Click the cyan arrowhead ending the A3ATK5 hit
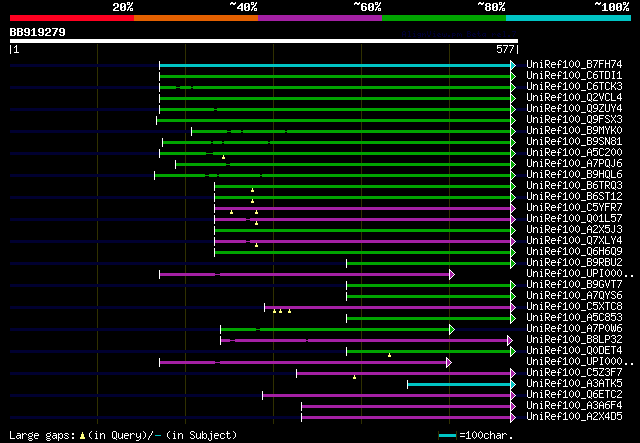This screenshot has width=640, height=443. (x=513, y=385)
